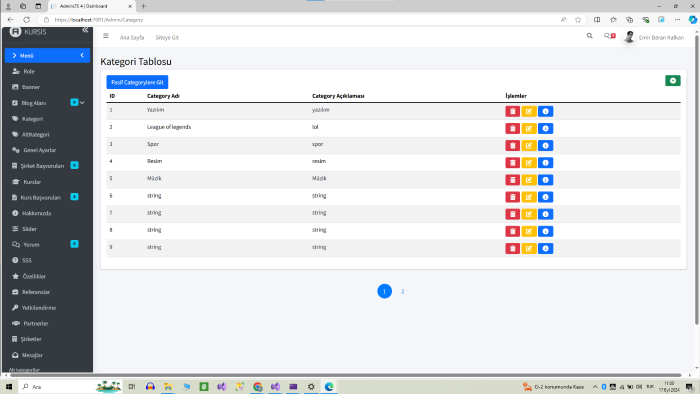The image size is (700, 394).
Task: Edit the Spor category
Action: pyautogui.click(x=529, y=145)
